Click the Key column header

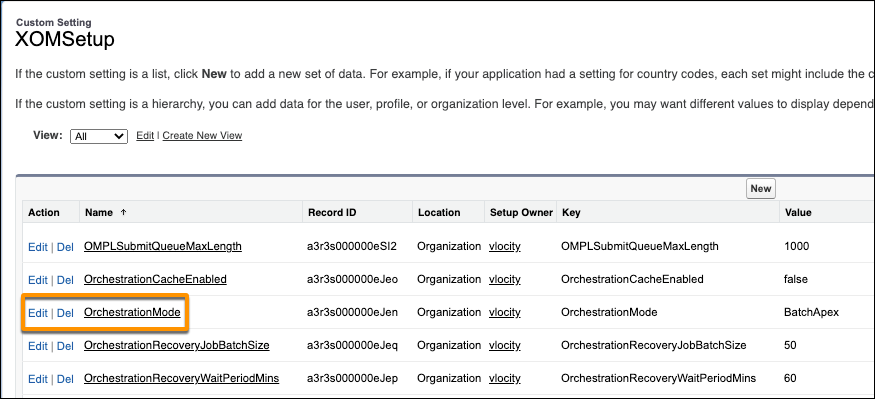(571, 213)
